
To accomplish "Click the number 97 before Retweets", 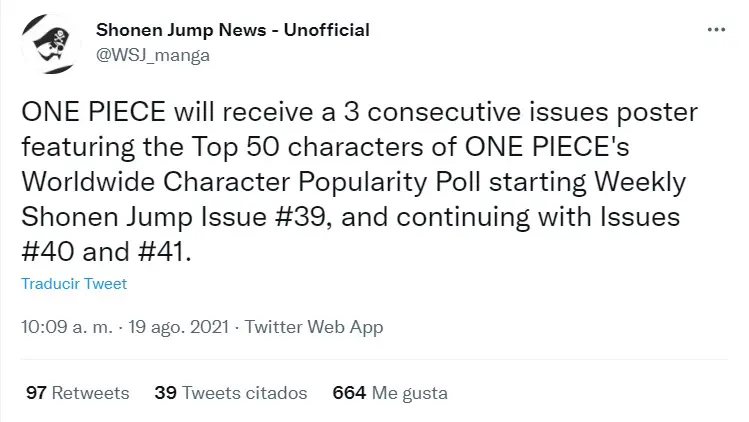I will [36, 393].
